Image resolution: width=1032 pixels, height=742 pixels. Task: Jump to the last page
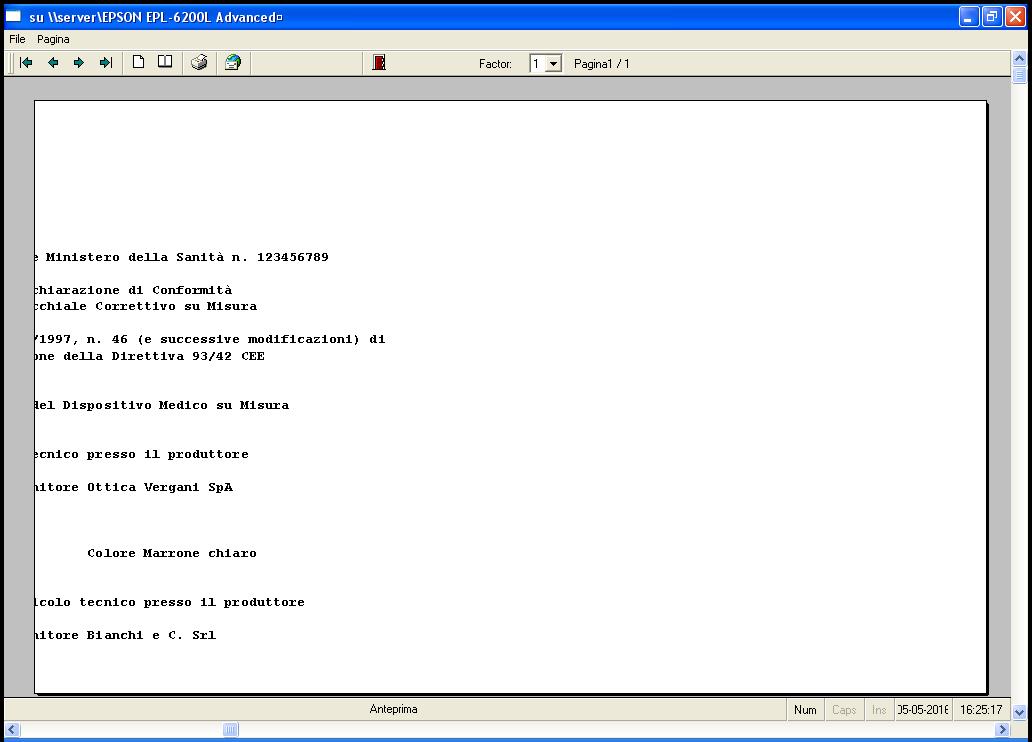click(105, 63)
